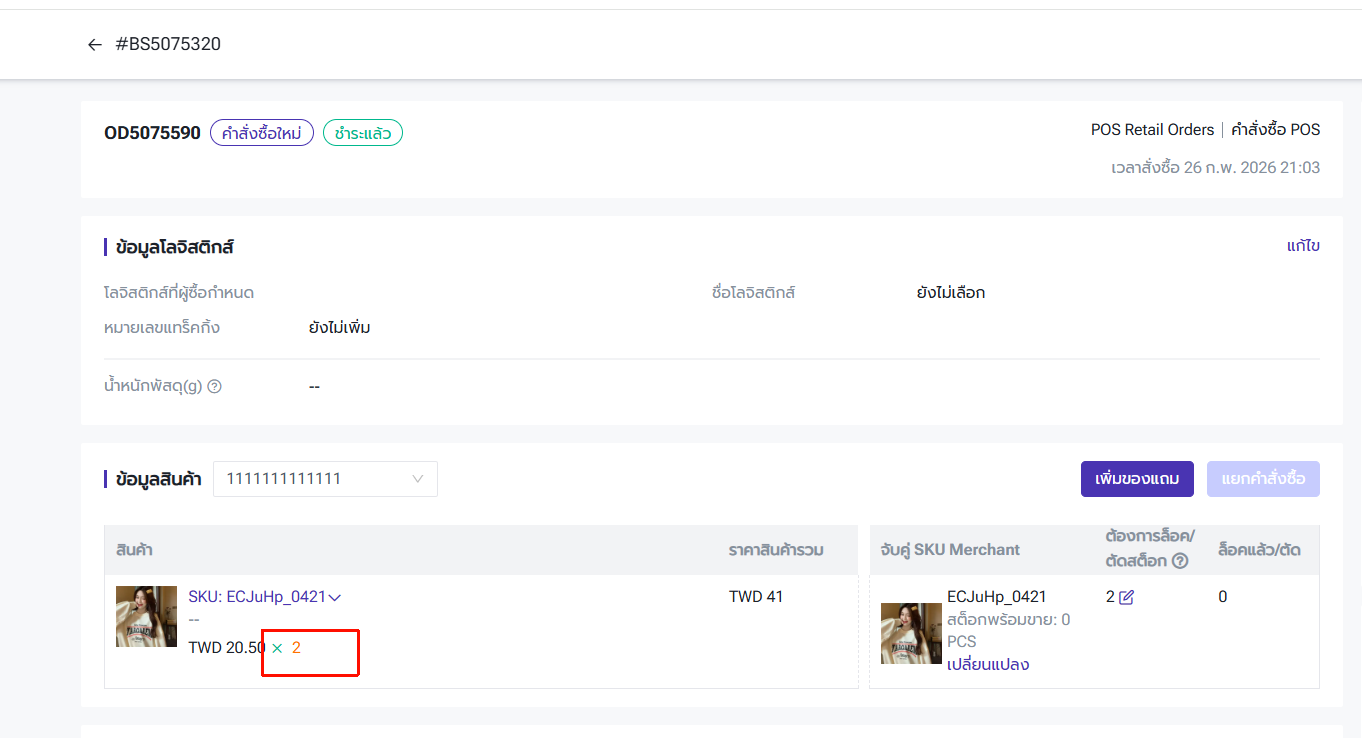Open the Merchant SKU product thumbnail
1362x738 pixels.
[911, 633]
